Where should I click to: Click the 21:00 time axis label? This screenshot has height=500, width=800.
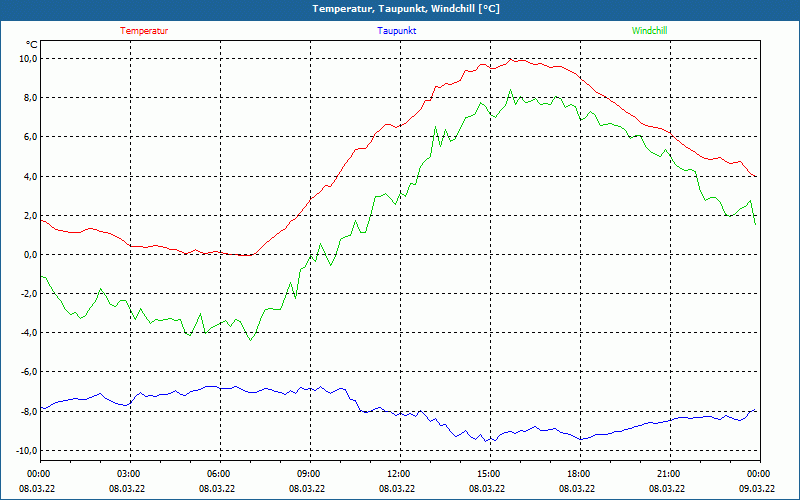670,474
